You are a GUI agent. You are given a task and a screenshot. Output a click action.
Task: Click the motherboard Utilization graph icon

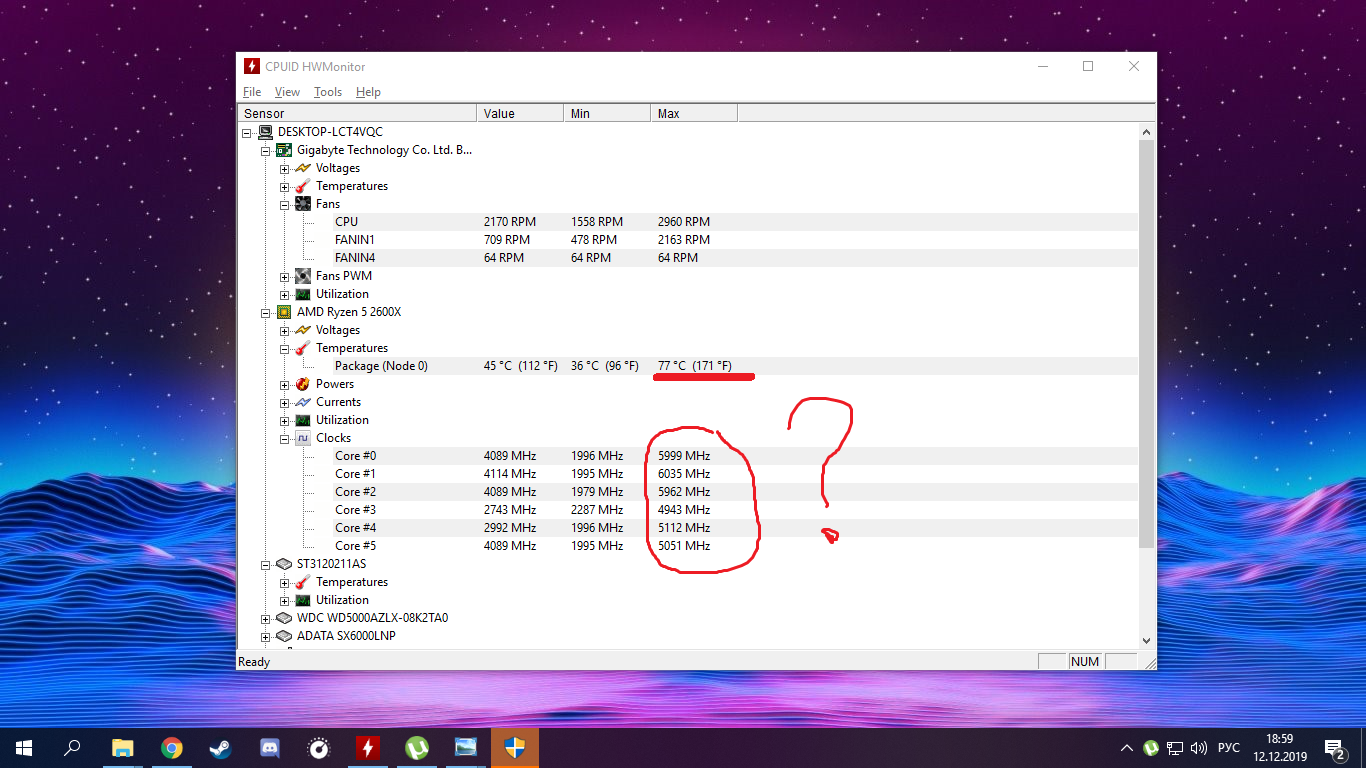(303, 294)
